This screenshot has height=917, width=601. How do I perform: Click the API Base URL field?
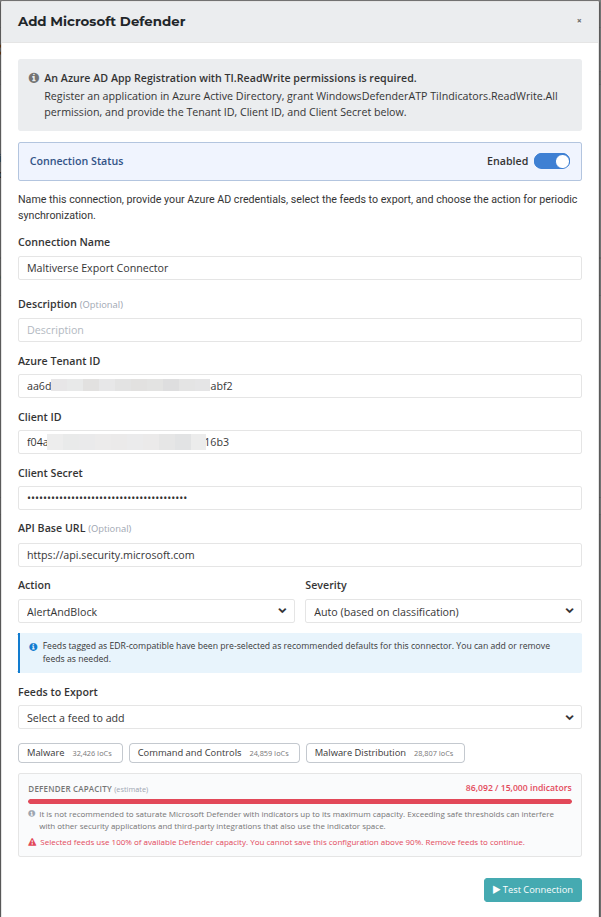click(299, 555)
